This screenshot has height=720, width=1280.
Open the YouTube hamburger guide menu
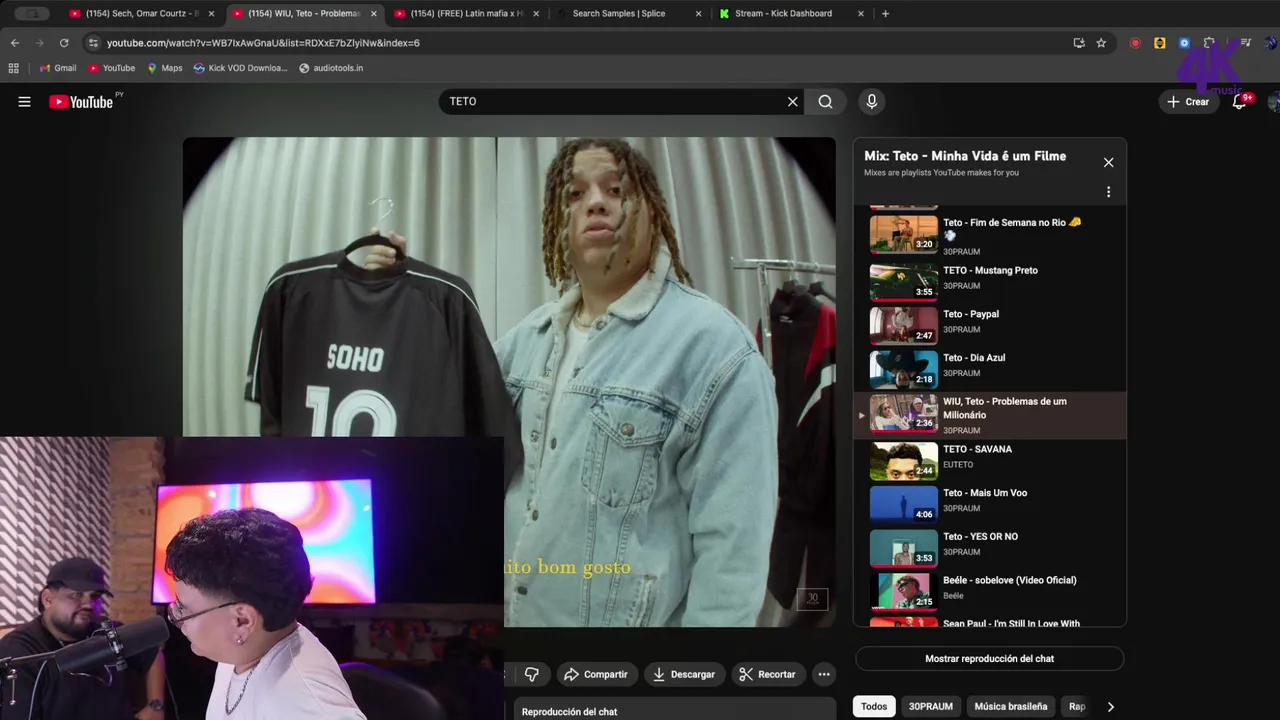coord(24,101)
